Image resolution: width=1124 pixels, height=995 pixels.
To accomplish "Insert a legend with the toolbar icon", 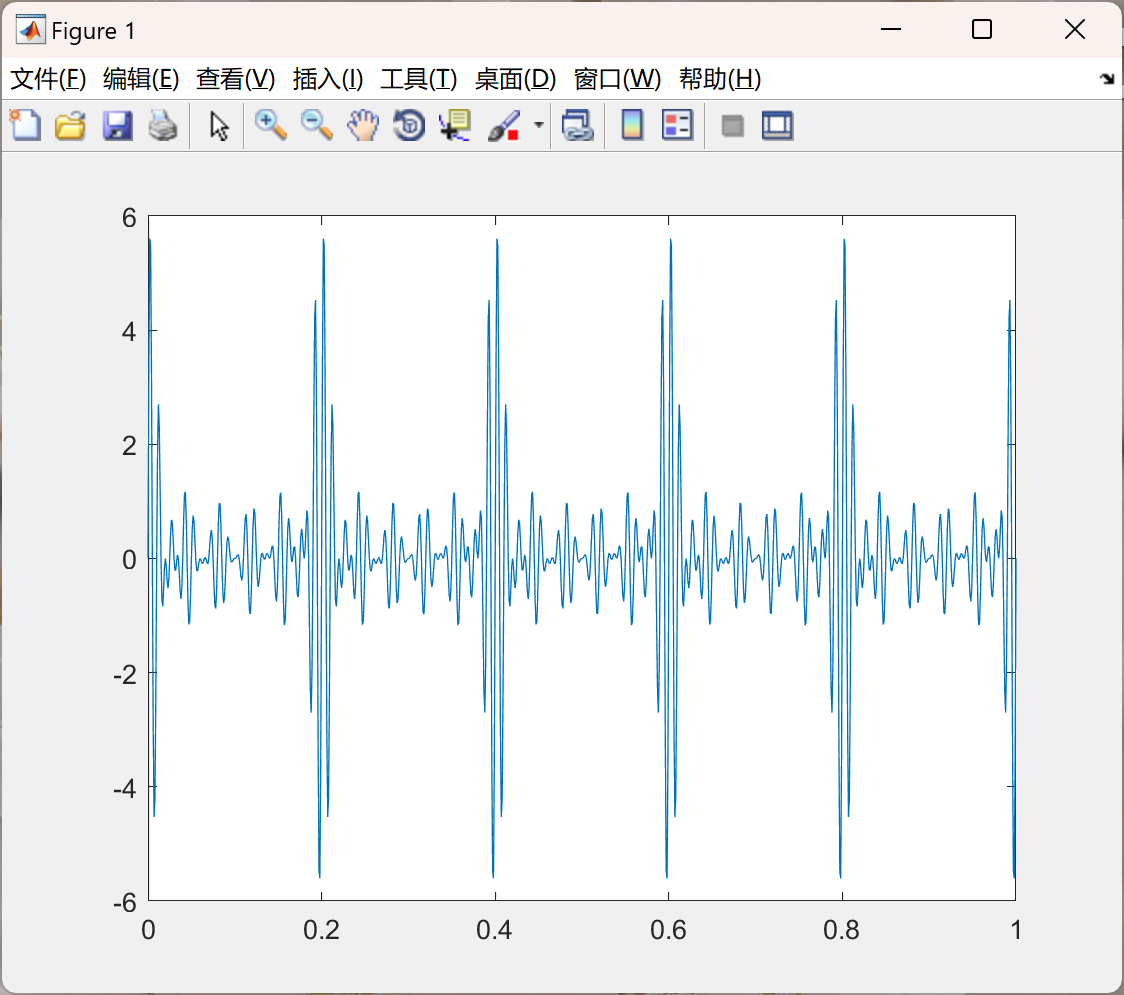I will pos(677,125).
